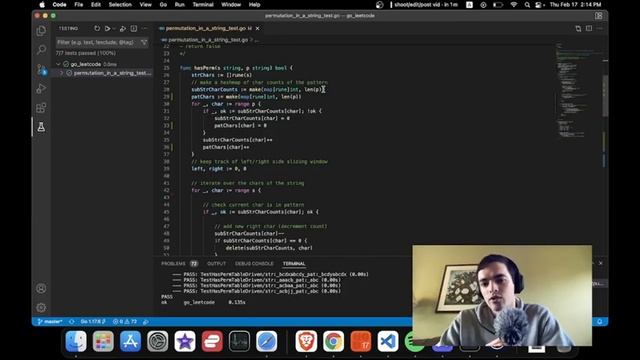Open the Run menu
The height and width of the screenshot is (360, 640).
pyautogui.click(x=180, y=5)
